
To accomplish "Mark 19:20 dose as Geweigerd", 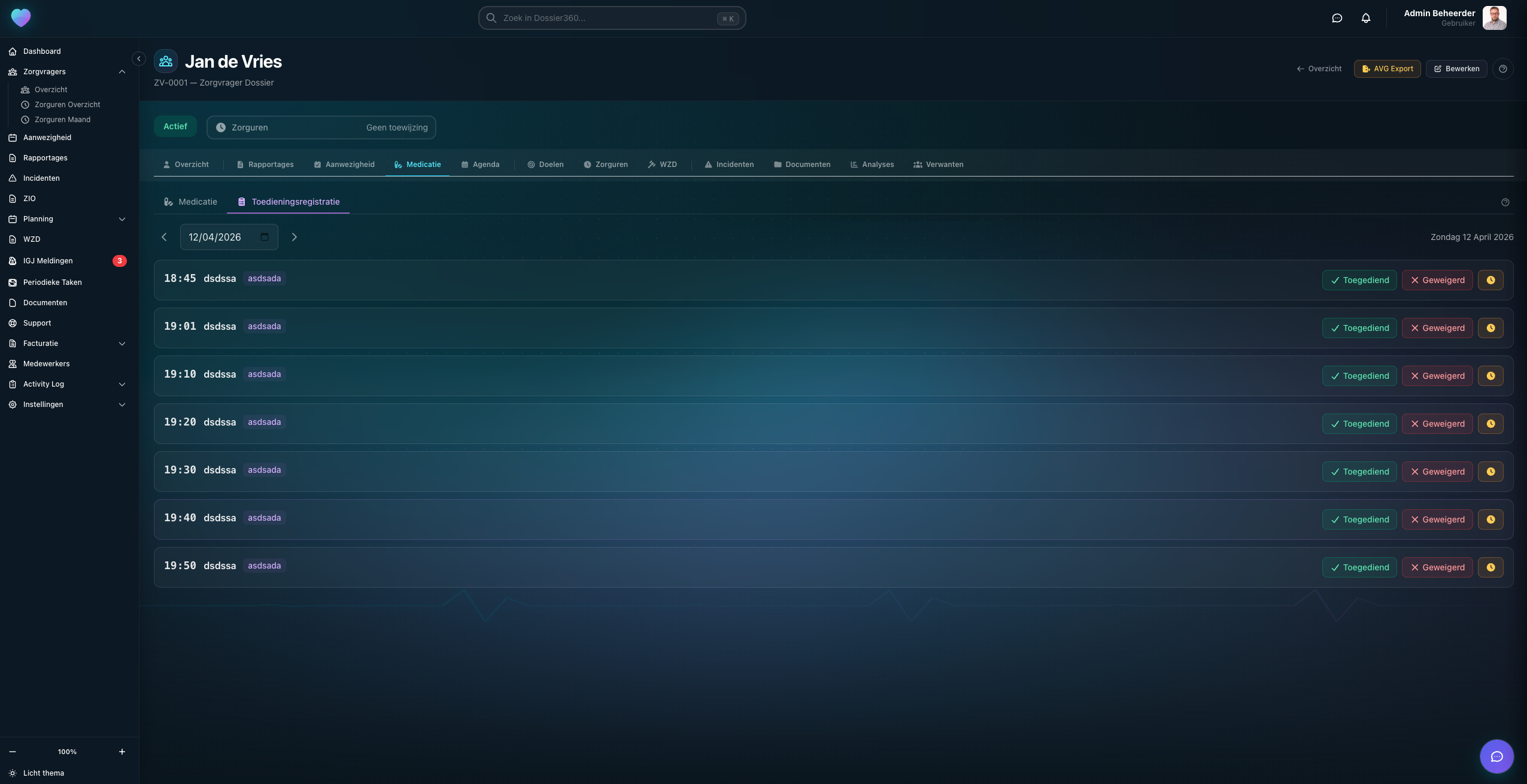I will point(1437,424).
